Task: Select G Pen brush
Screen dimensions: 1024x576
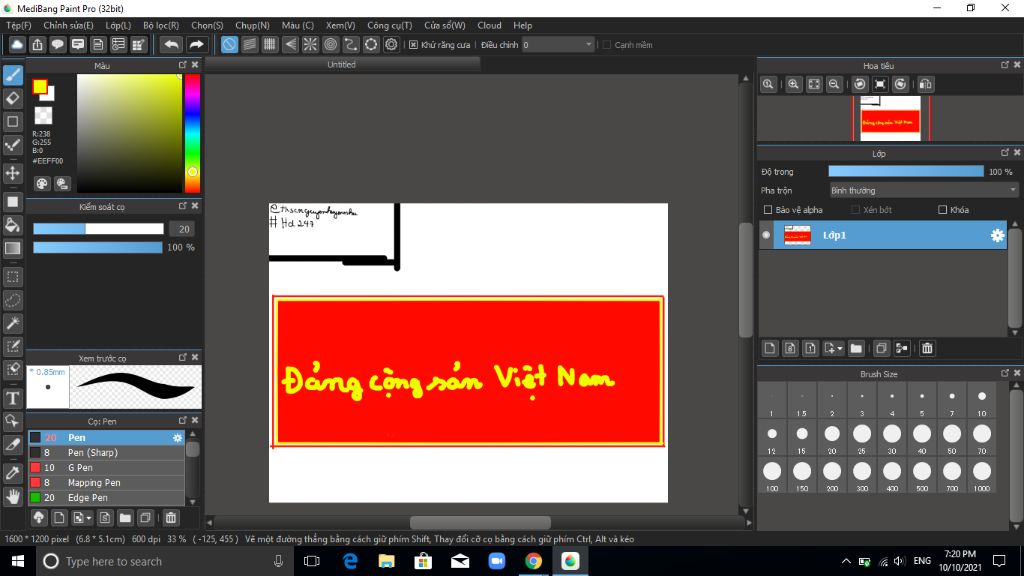Action: coord(106,468)
